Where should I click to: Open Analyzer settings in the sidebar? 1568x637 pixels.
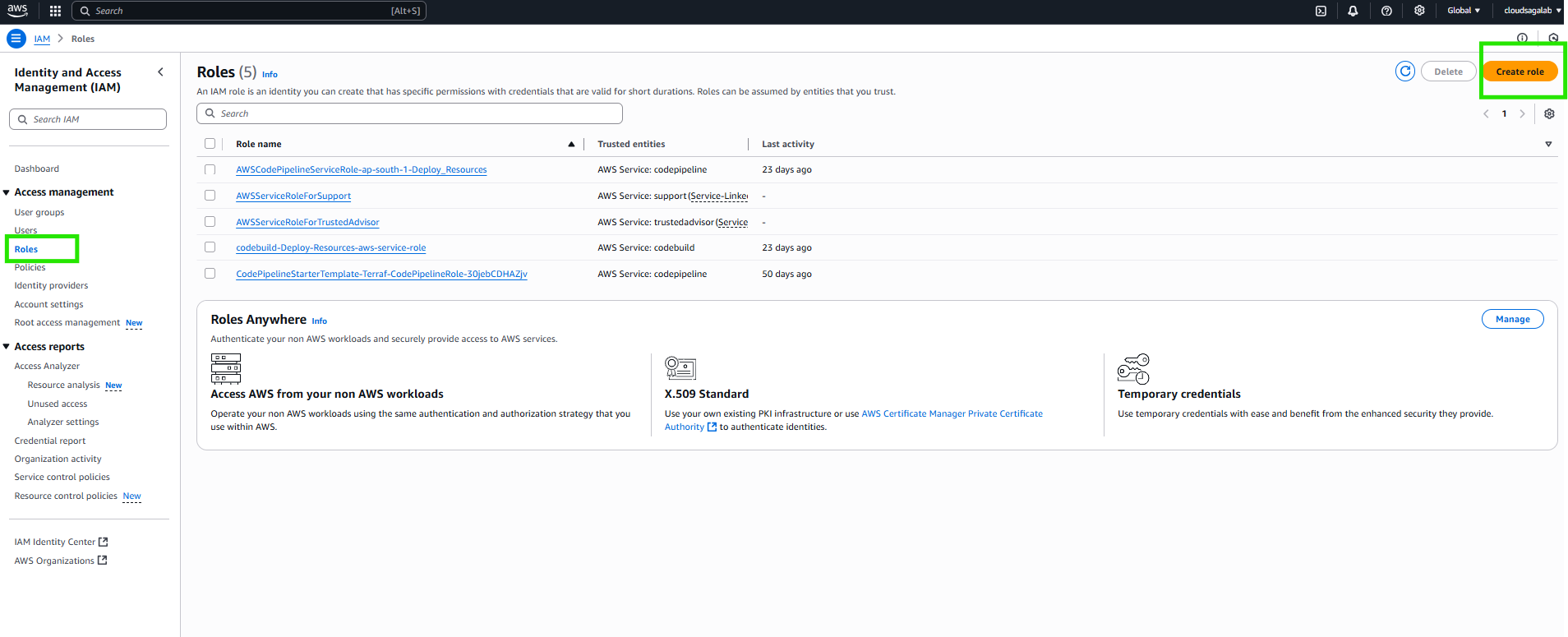pyautogui.click(x=63, y=422)
